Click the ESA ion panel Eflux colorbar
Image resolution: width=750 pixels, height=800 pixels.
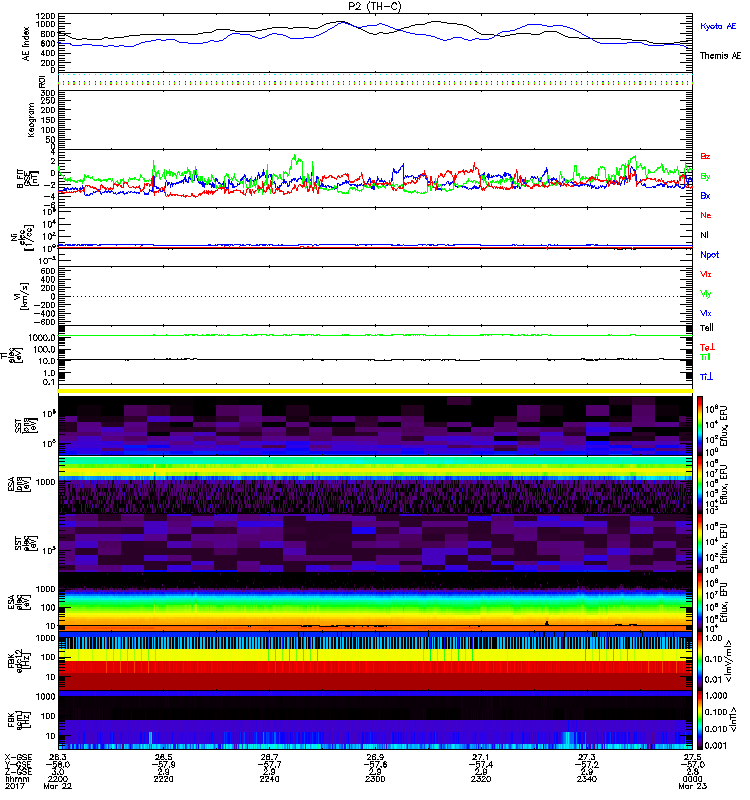700,484
